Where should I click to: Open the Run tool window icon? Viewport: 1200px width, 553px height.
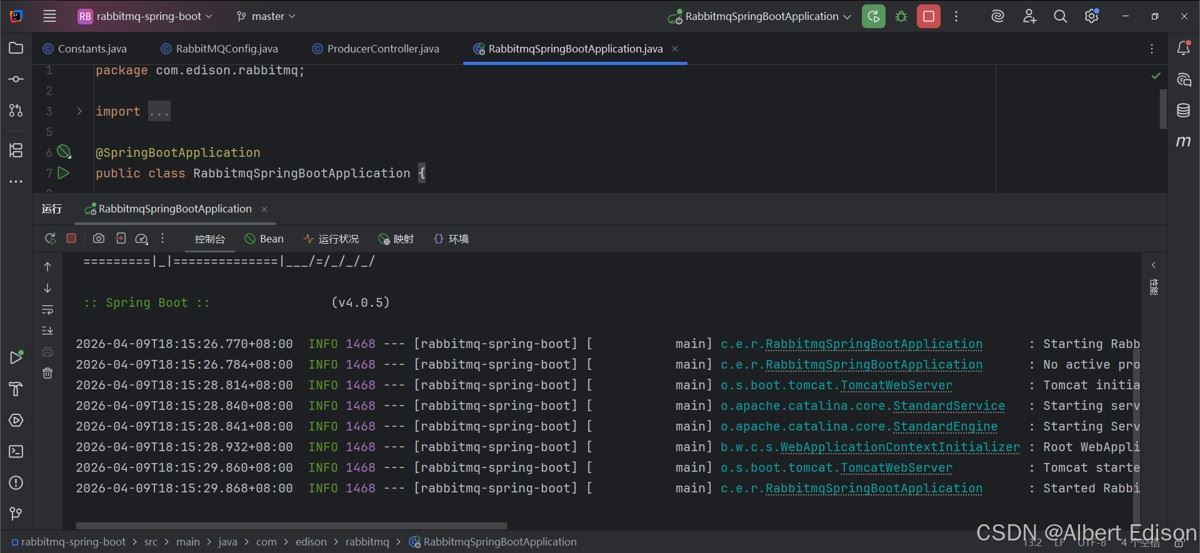click(x=16, y=357)
